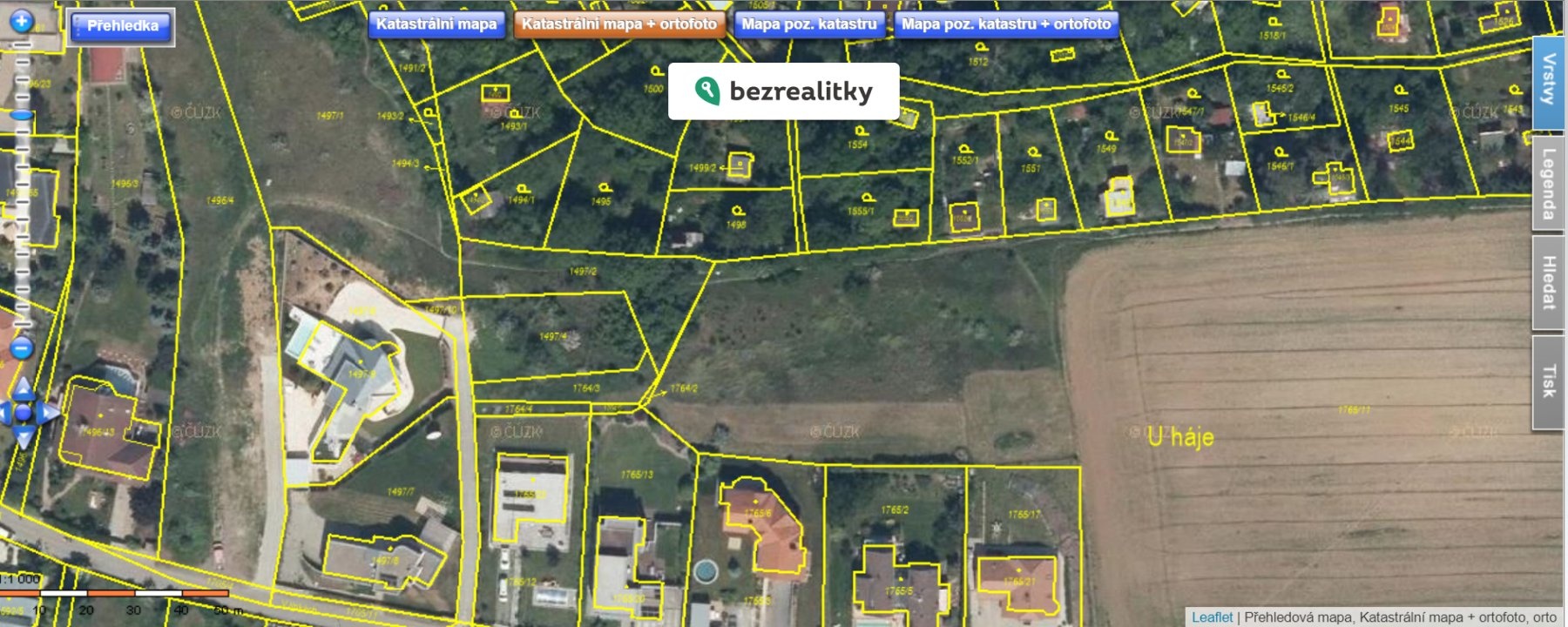Screen dimensions: 1568x627
Task: Pan the map left with arrow
Action: pyautogui.click(x=3, y=413)
